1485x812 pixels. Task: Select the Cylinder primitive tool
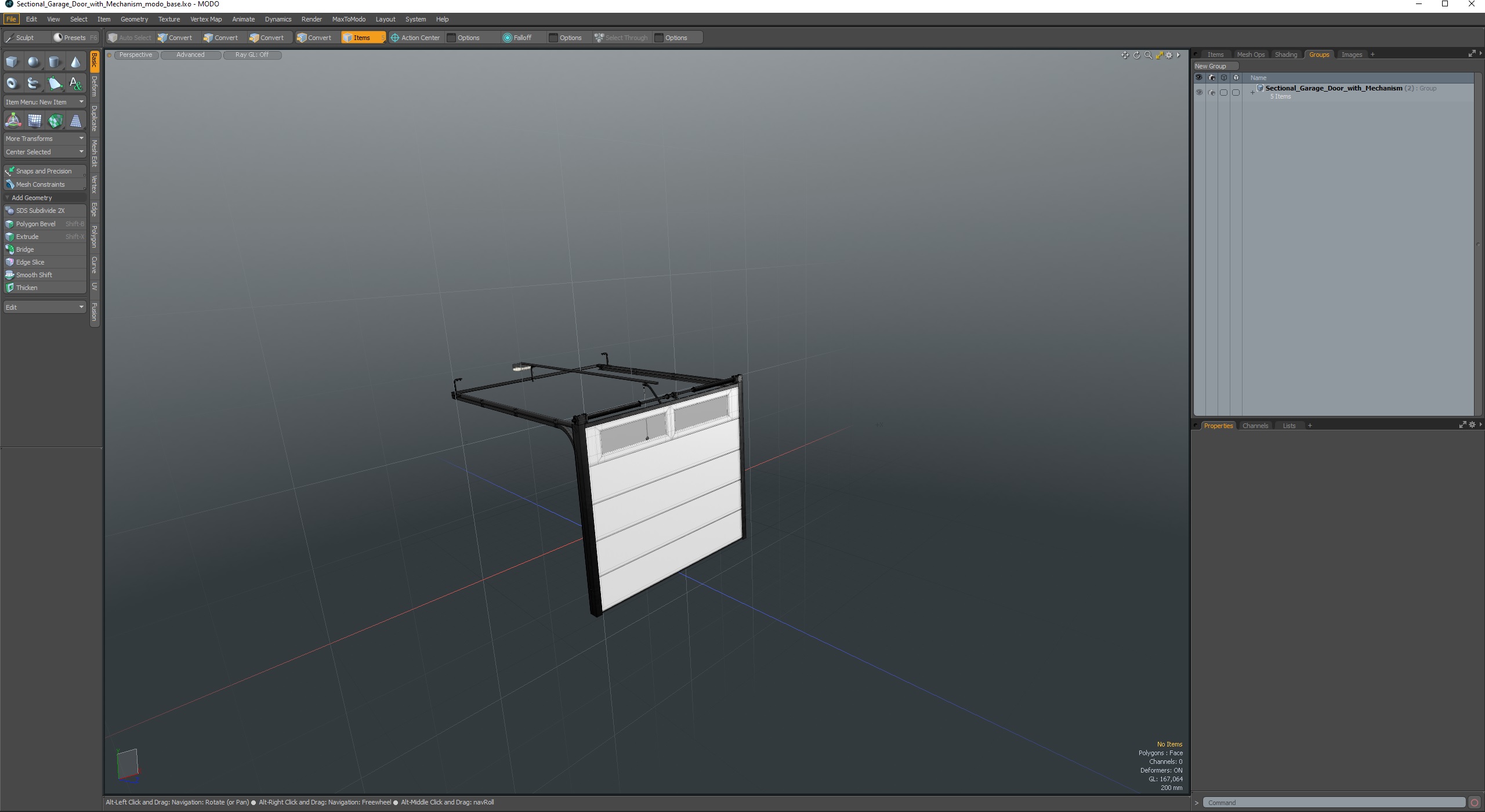pyautogui.click(x=55, y=62)
